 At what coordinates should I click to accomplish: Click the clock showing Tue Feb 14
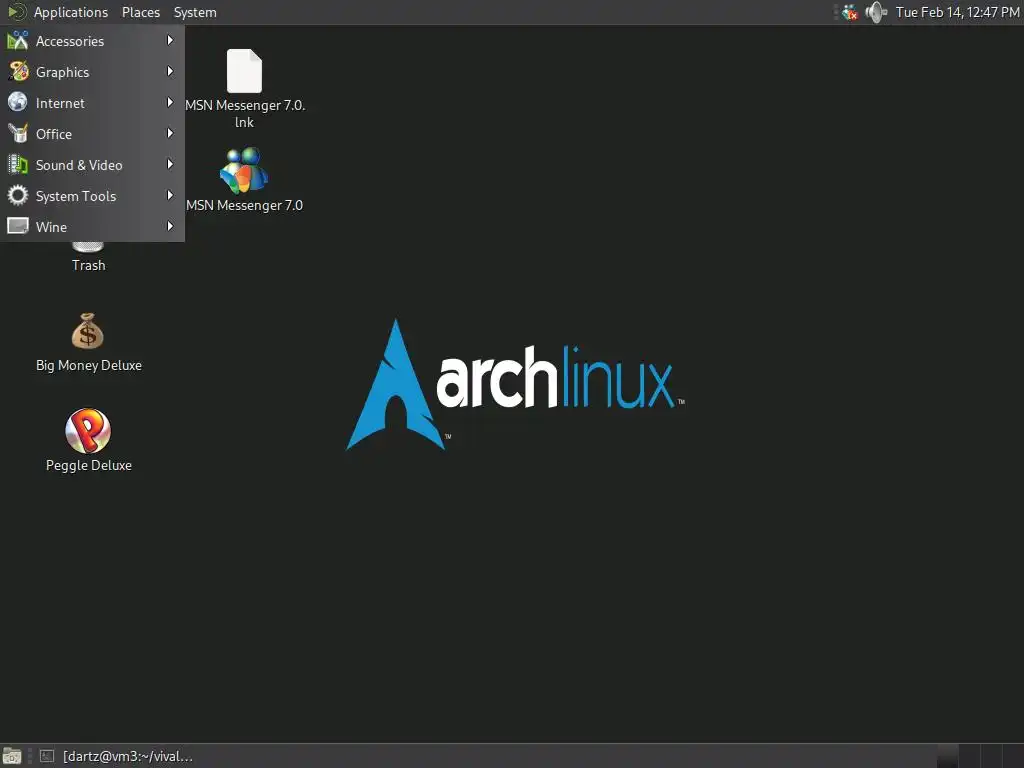pyautogui.click(x=957, y=12)
